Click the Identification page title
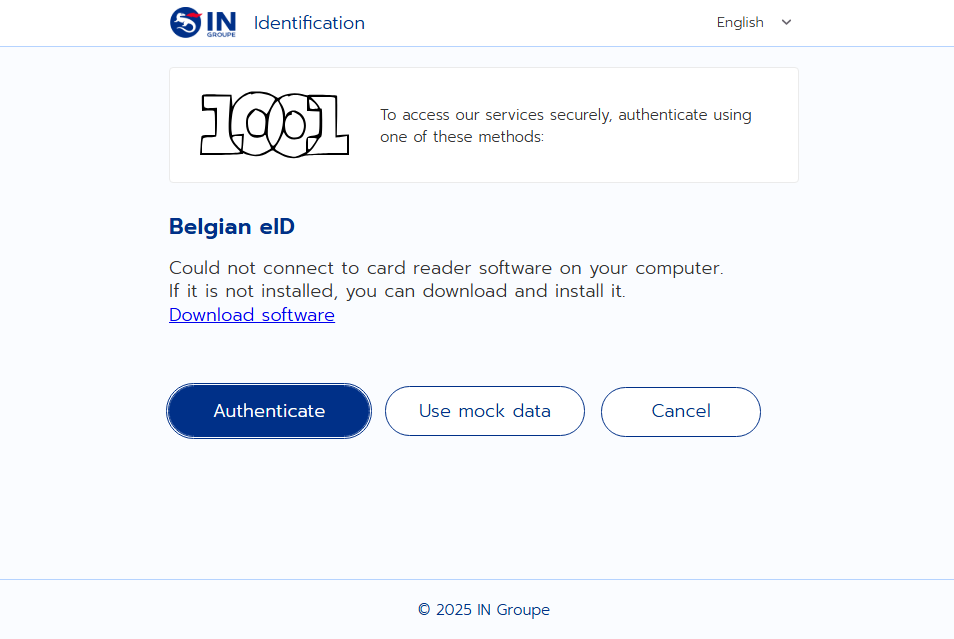Image resolution: width=954 pixels, height=639 pixels. [x=309, y=23]
